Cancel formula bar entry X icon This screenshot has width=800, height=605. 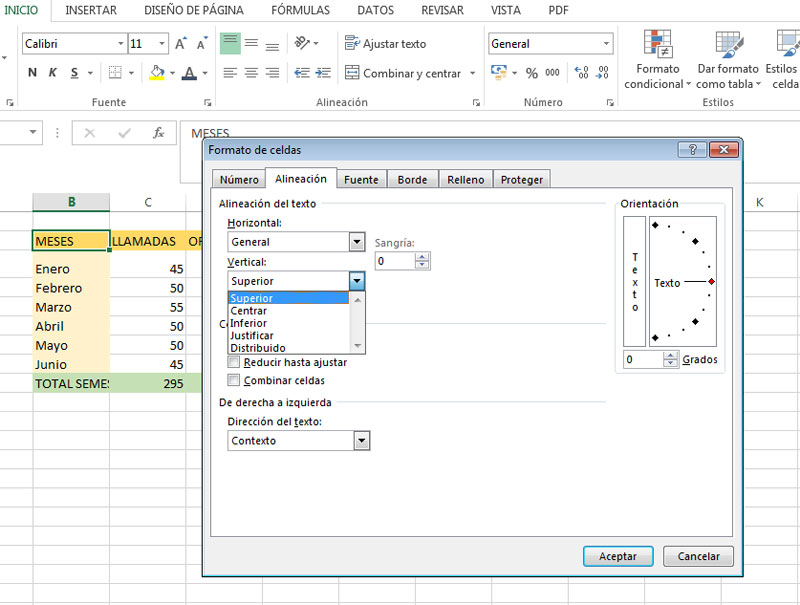click(90, 133)
